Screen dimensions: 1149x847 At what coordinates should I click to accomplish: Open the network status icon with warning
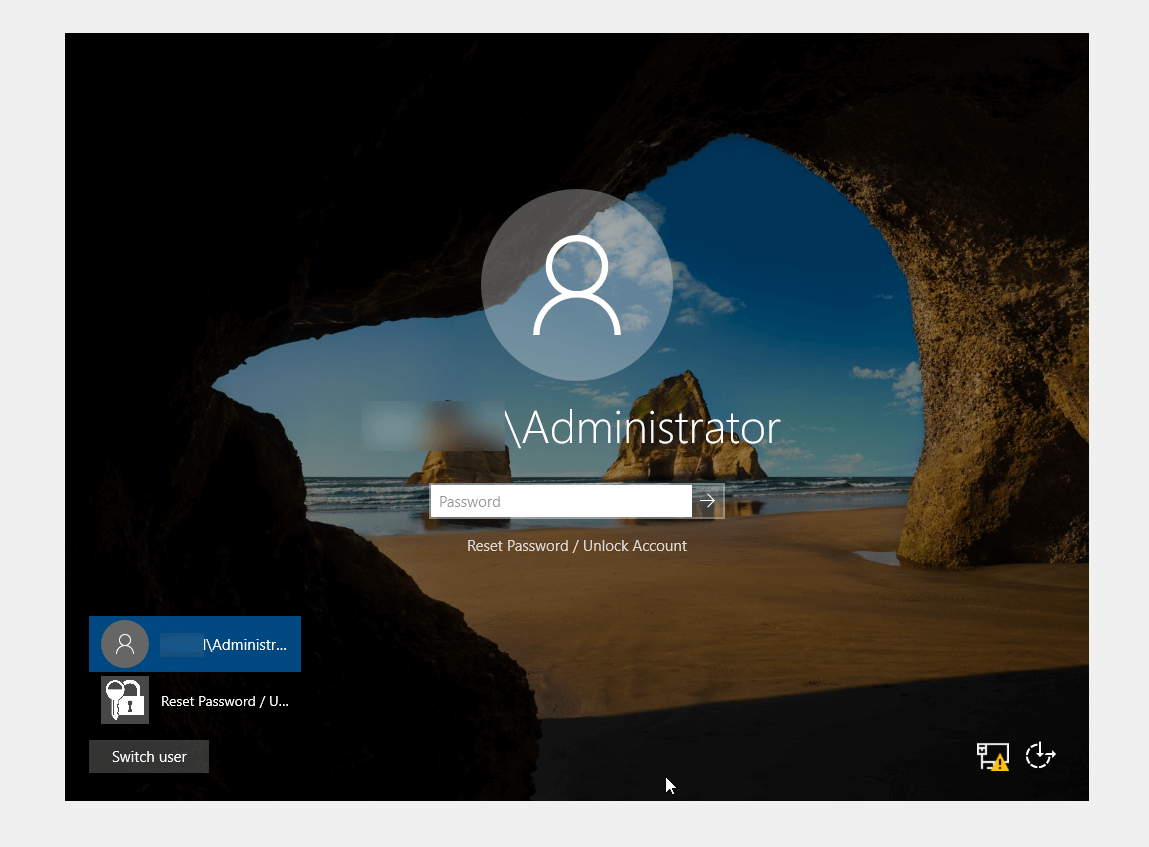coord(993,756)
